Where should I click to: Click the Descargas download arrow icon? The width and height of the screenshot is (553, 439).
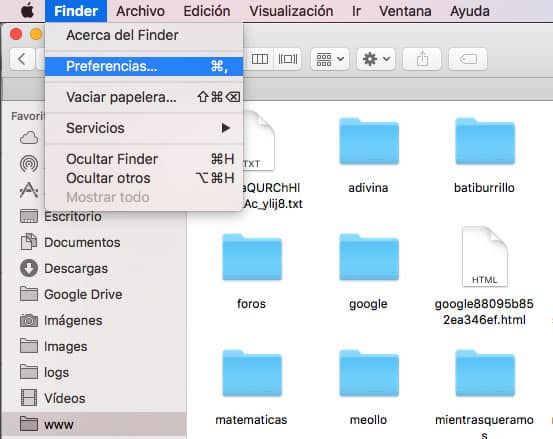(29, 268)
